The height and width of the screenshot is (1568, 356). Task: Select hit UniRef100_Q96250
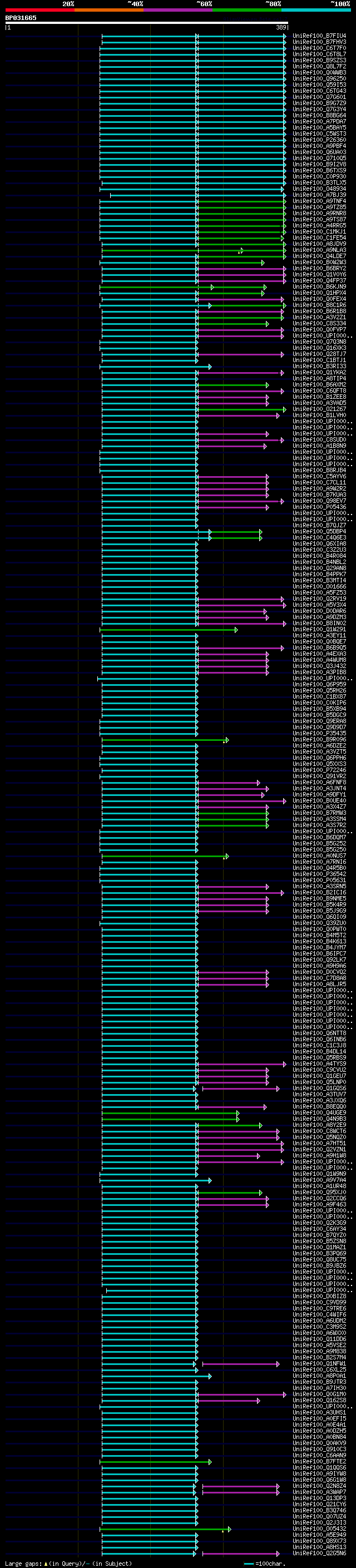[319, 78]
